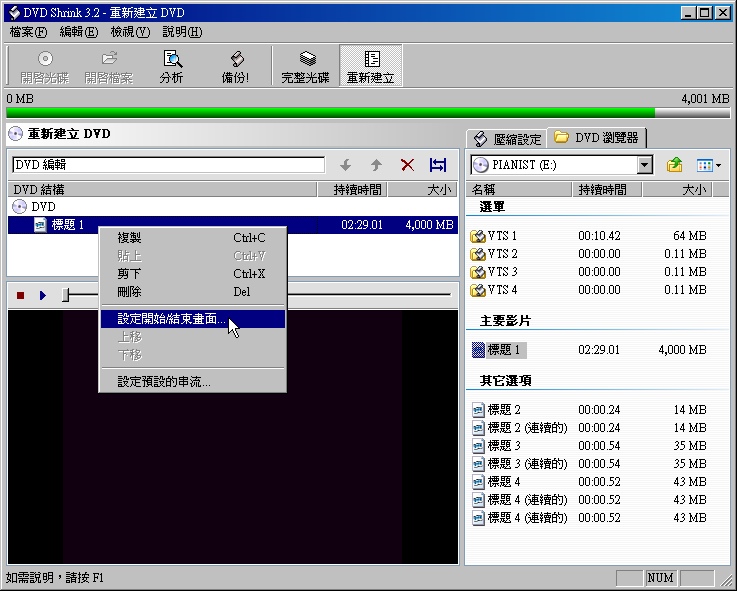Switch to the DVD 瀏覽器 tab
This screenshot has width=737, height=591.
596,137
